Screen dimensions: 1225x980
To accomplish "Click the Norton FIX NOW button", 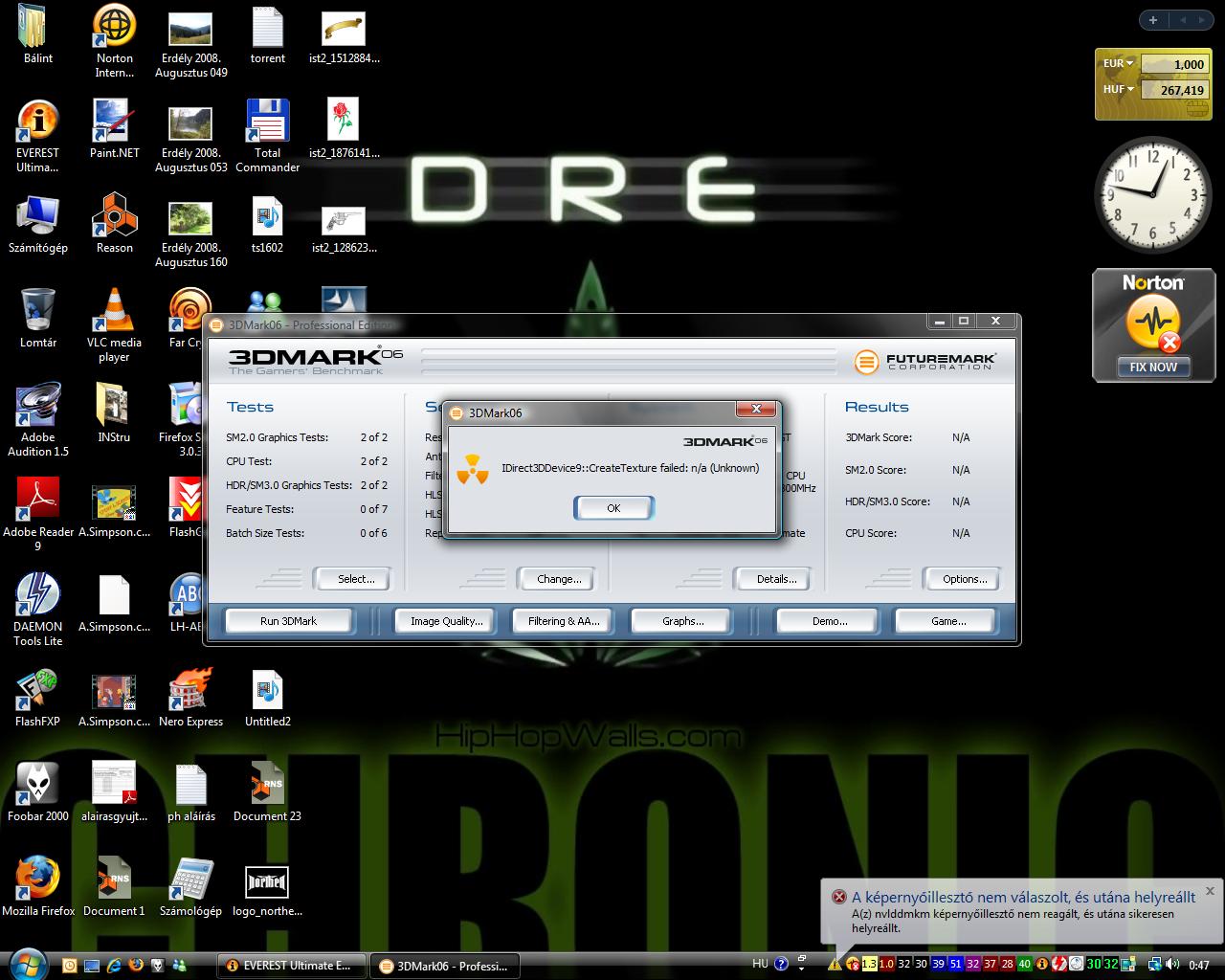I will point(1153,367).
